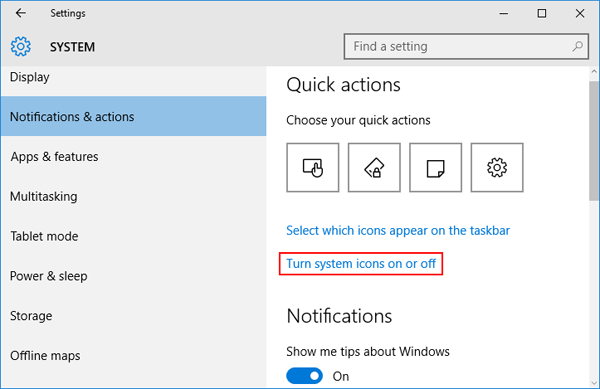This screenshot has width=600, height=389.
Task: Open Power & sleep settings
Action: [x=133, y=276]
